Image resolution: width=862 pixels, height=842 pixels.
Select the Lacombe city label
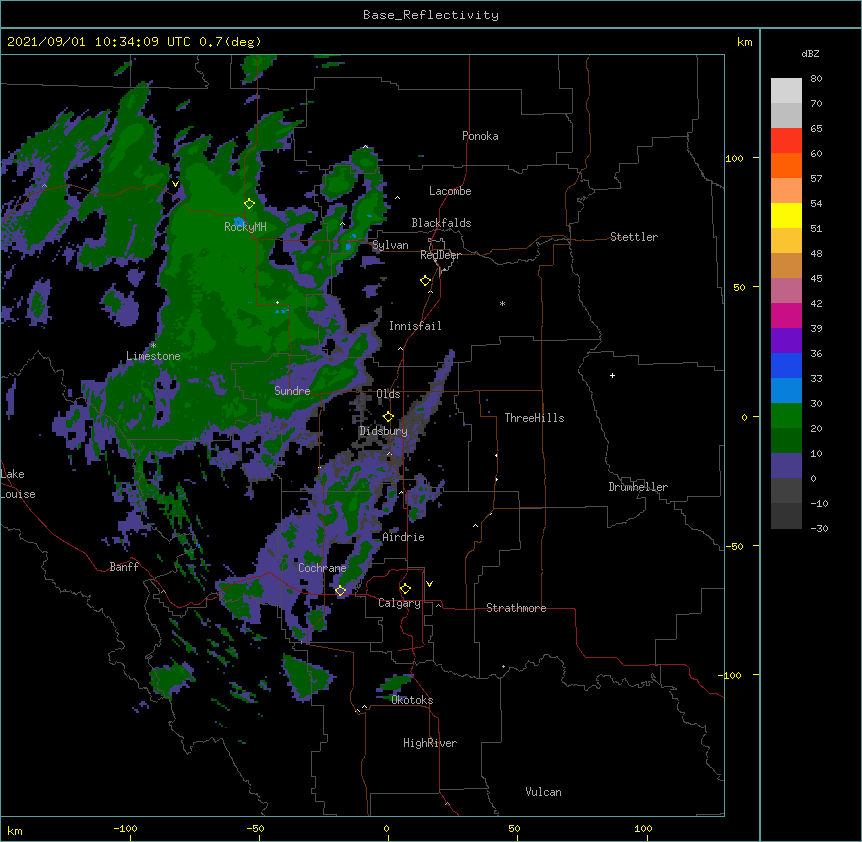[x=450, y=191]
